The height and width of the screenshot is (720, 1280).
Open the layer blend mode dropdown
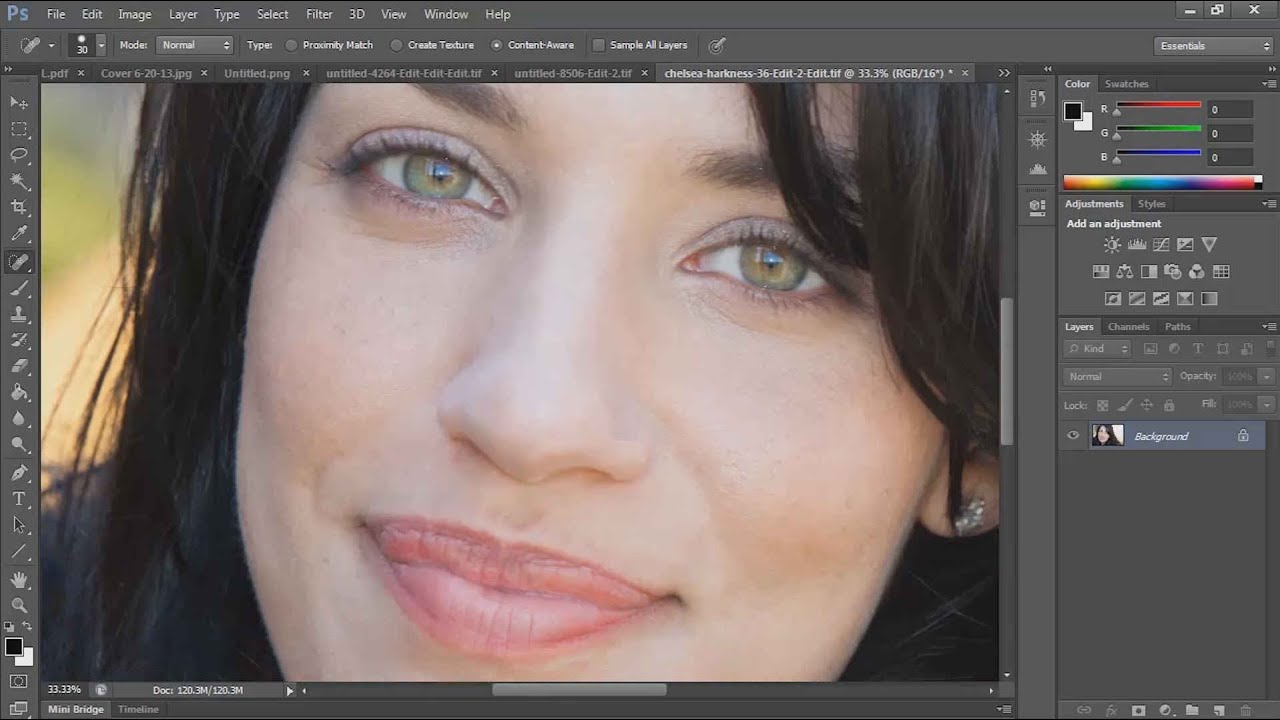(x=1117, y=376)
